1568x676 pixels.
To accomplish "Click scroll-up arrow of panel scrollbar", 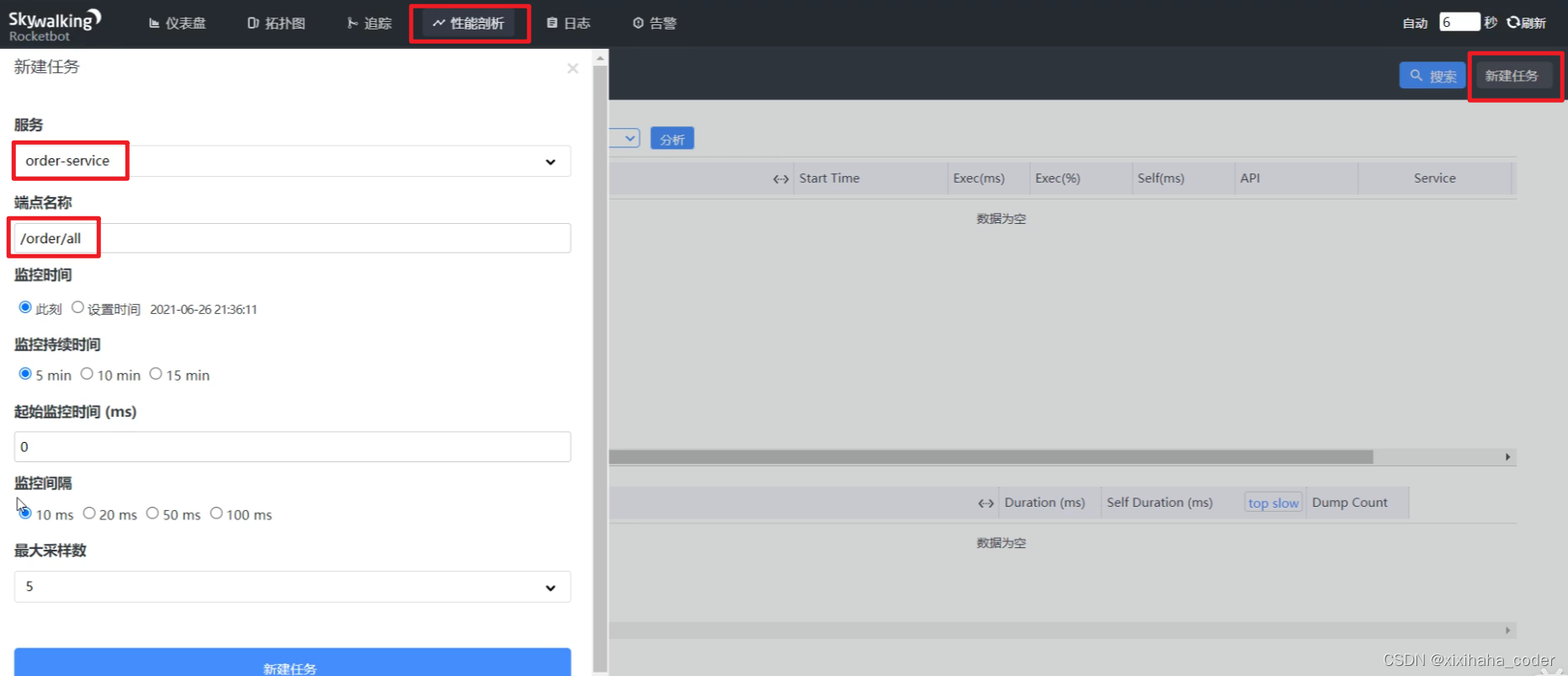I will pos(600,57).
